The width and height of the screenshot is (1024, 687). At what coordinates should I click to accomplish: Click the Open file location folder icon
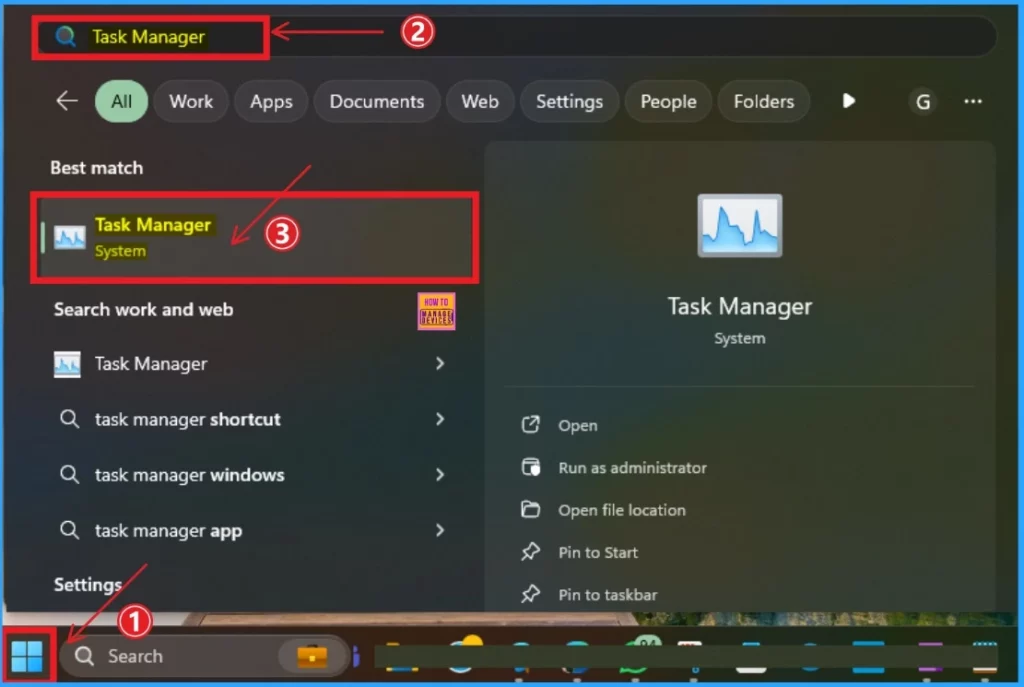tap(530, 509)
